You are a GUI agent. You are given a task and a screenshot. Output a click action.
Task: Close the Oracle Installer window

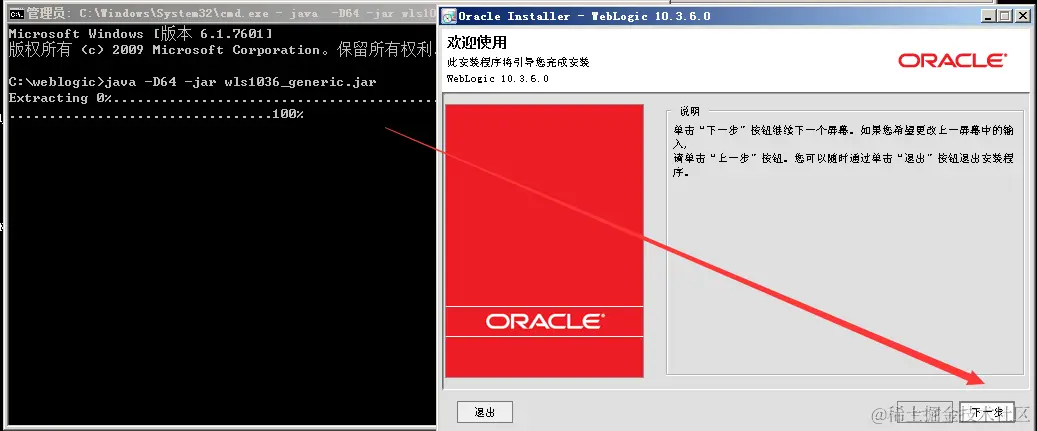coord(1022,16)
